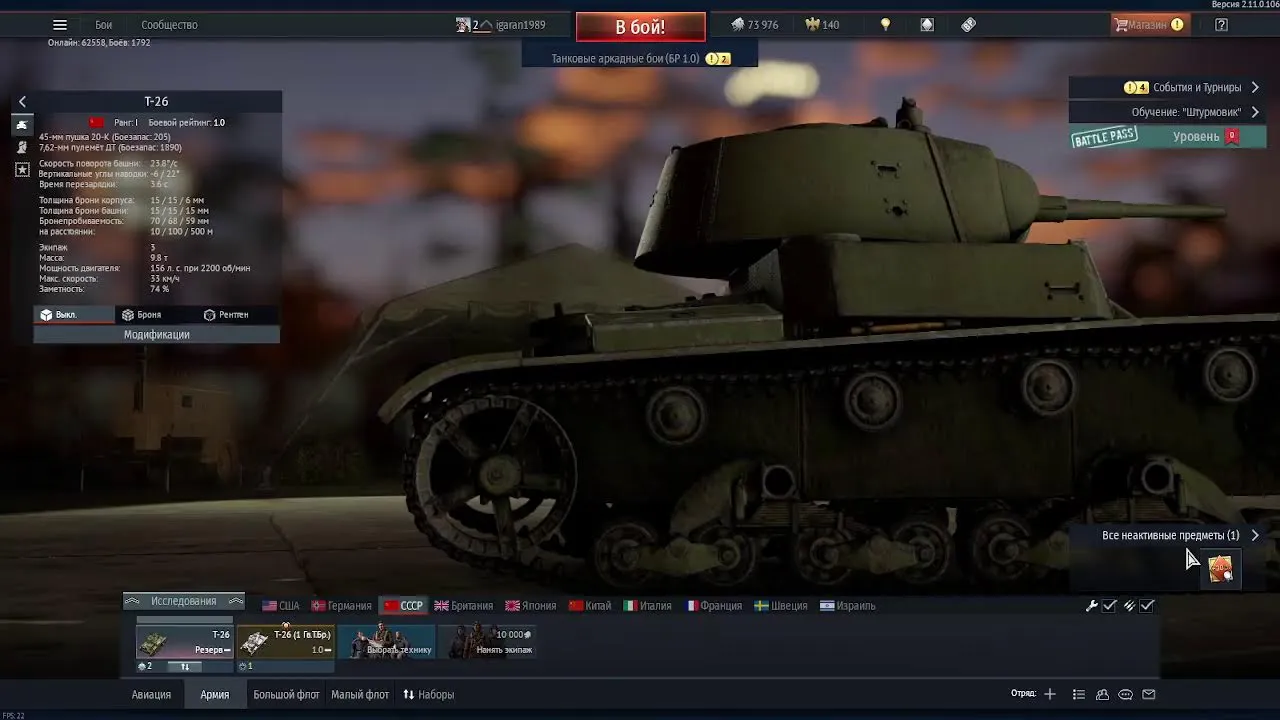Screen dimensions: 1280x720
Task: Open the squad list icon
Action: (x=1078, y=695)
